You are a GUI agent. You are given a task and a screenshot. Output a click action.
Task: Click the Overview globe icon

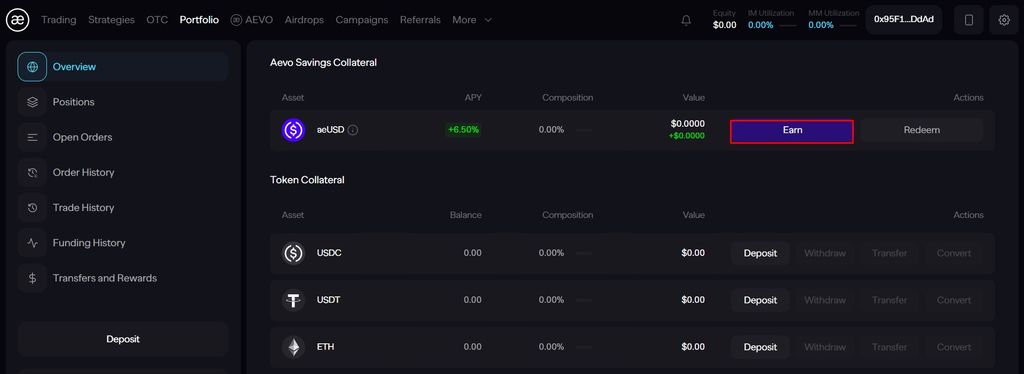click(x=33, y=67)
